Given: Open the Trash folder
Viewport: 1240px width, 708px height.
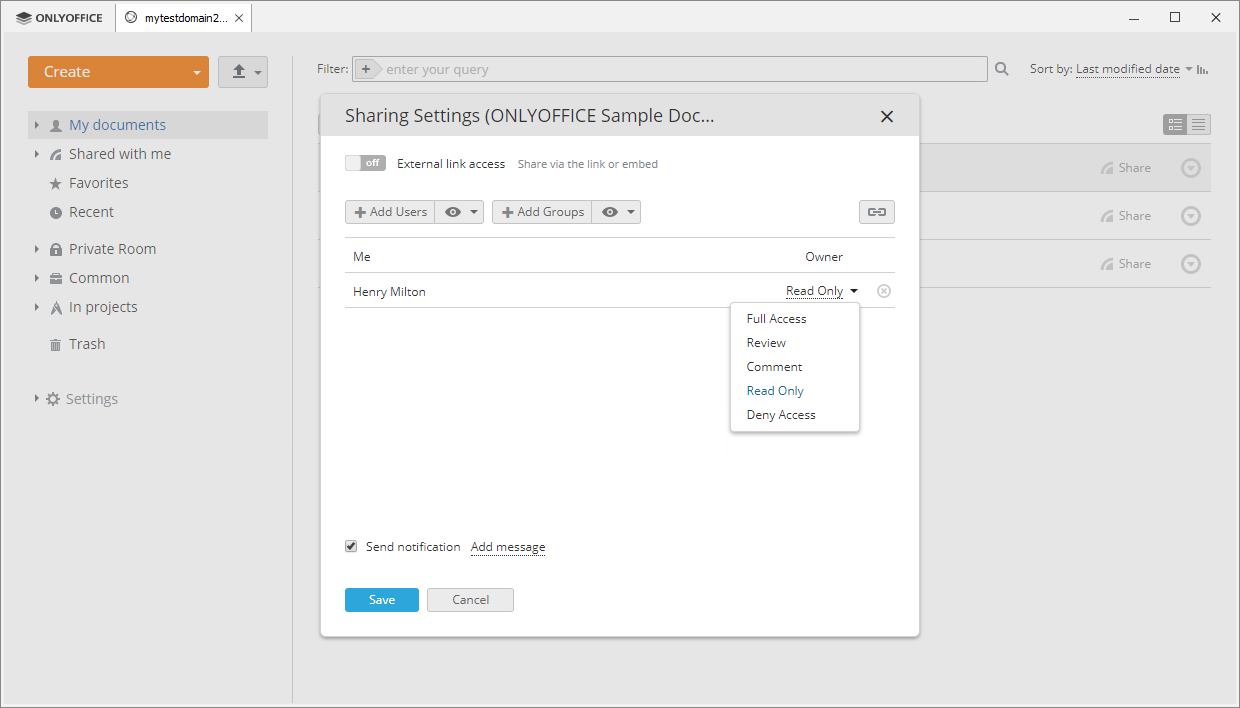Looking at the screenshot, I should [x=87, y=344].
